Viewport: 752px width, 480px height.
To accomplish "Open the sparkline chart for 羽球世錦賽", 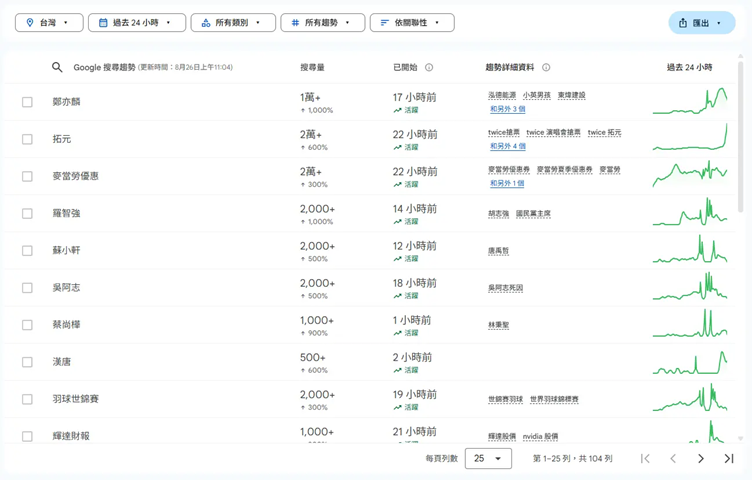I will tap(690, 398).
